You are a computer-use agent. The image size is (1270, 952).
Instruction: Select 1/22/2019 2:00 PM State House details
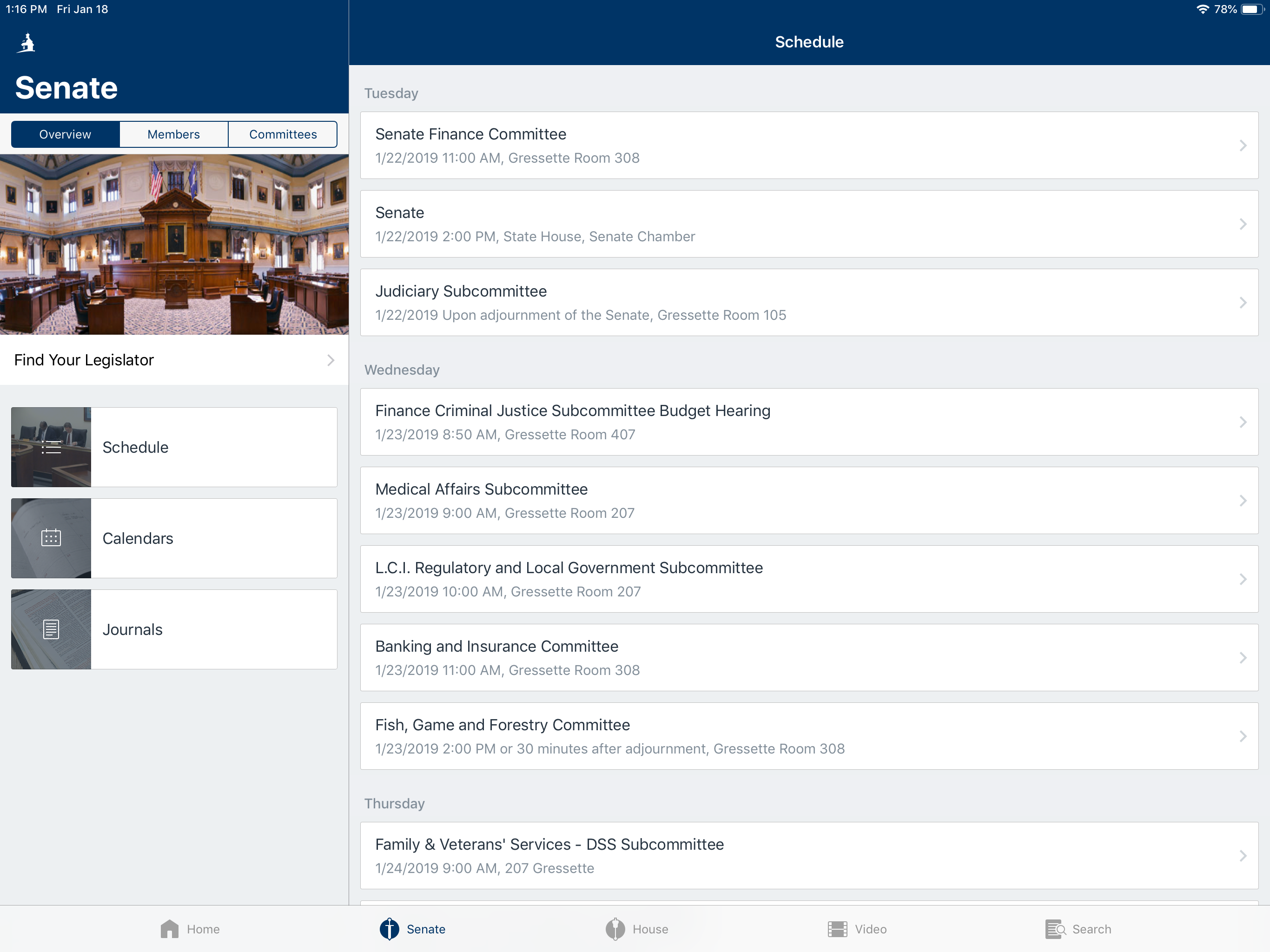[535, 237]
